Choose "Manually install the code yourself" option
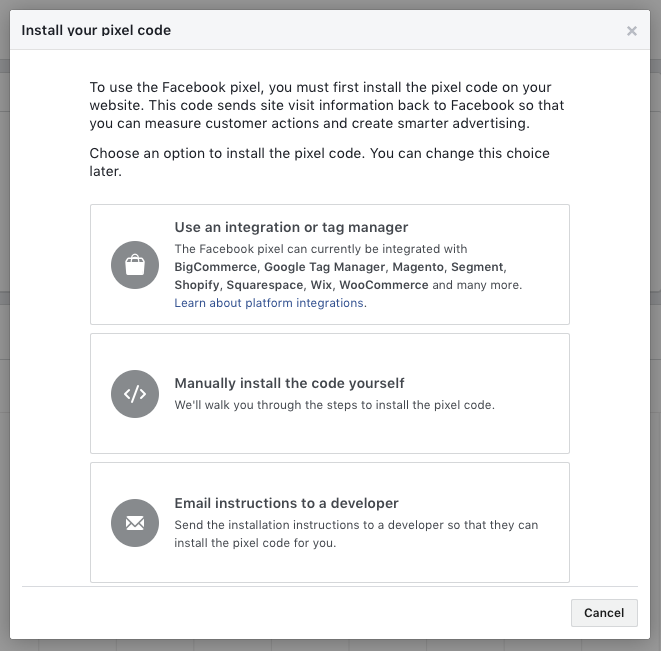Viewport: 661px width, 651px height. point(289,383)
